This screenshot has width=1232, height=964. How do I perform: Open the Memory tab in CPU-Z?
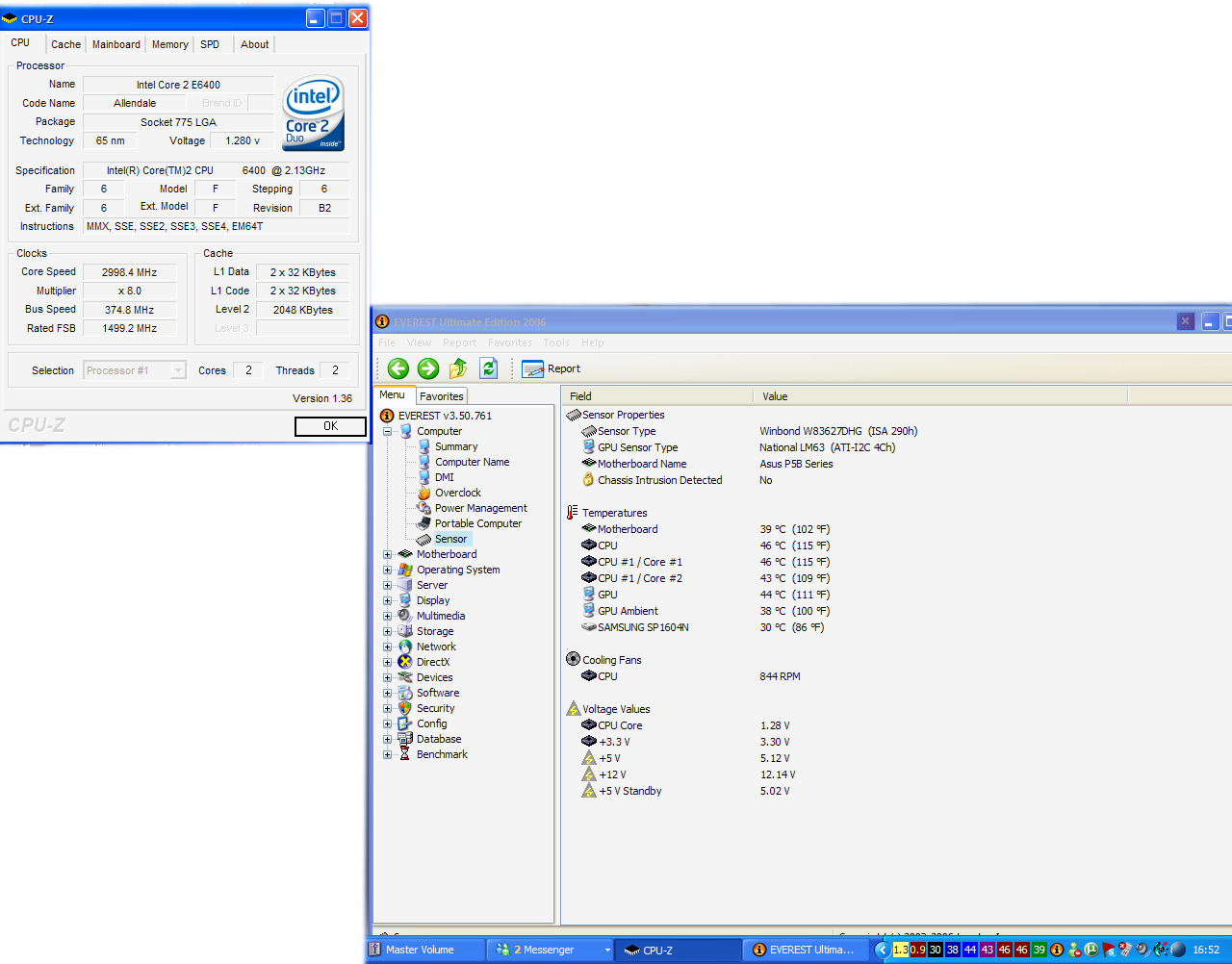[x=169, y=44]
